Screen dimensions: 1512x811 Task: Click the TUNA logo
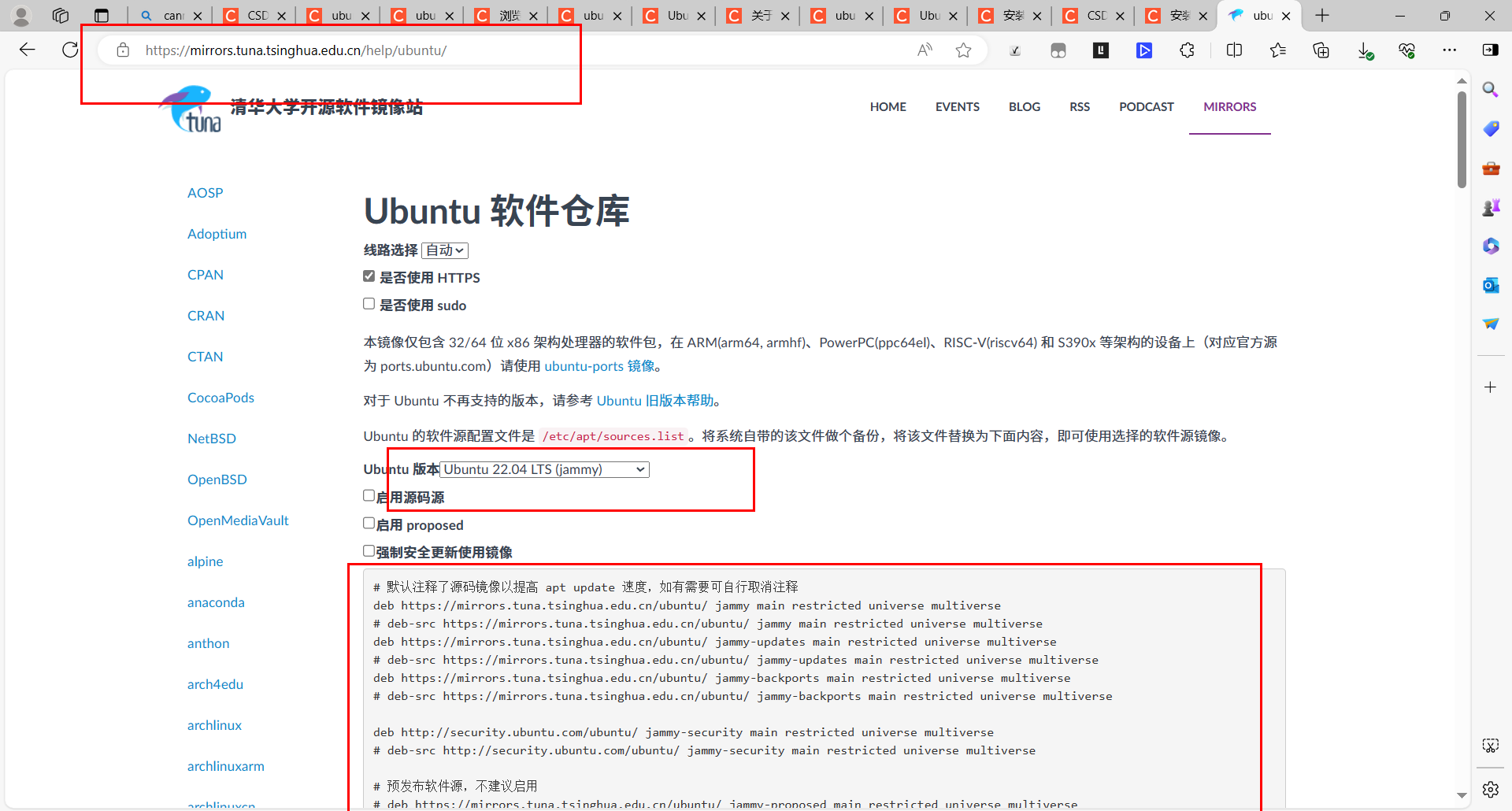tap(191, 109)
